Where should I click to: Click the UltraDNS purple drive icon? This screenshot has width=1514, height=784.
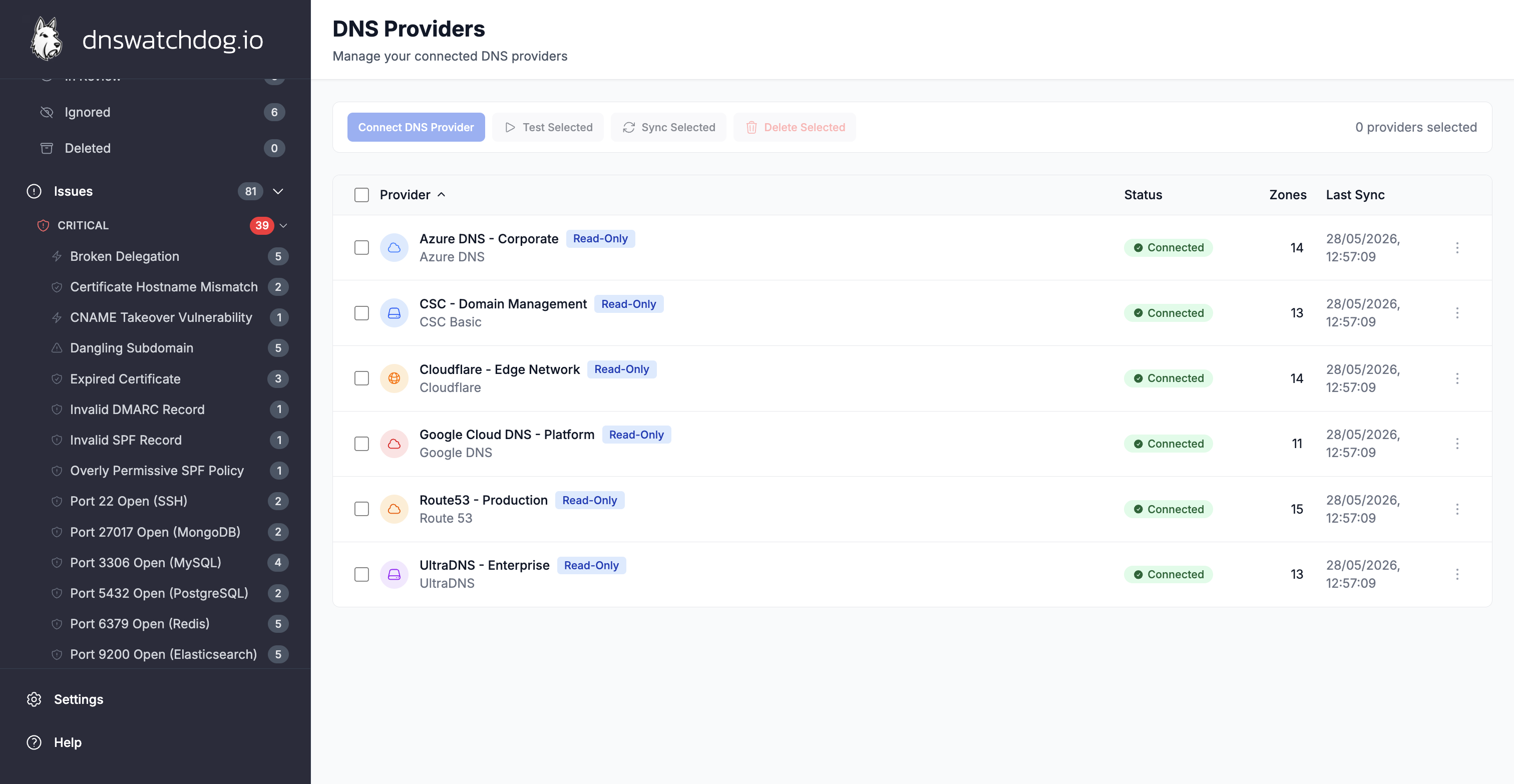click(394, 574)
